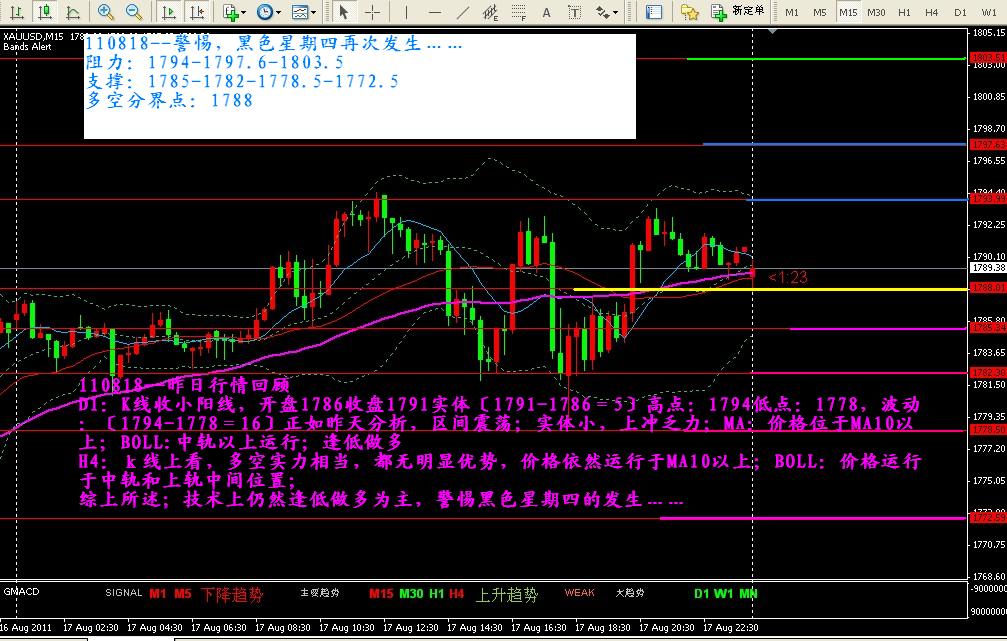Select the yellow line at 1788
1007x641 pixels.
(769, 289)
